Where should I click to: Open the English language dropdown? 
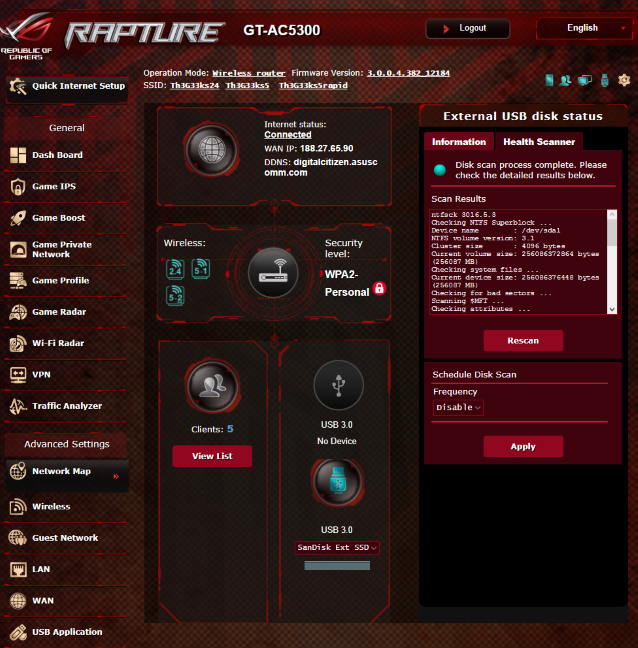584,28
